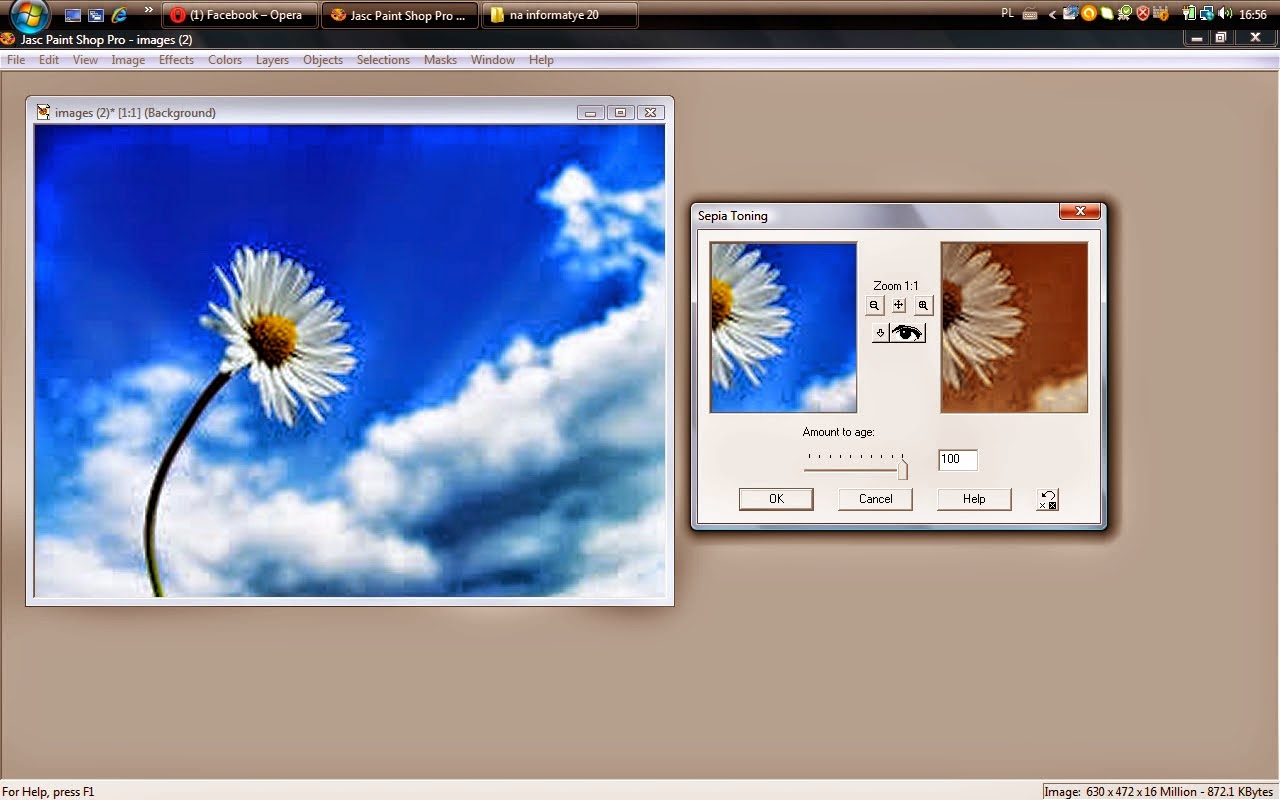Viewport: 1280px width, 800px height.
Task: Close the Sepia Toning dialog
Action: [1080, 211]
